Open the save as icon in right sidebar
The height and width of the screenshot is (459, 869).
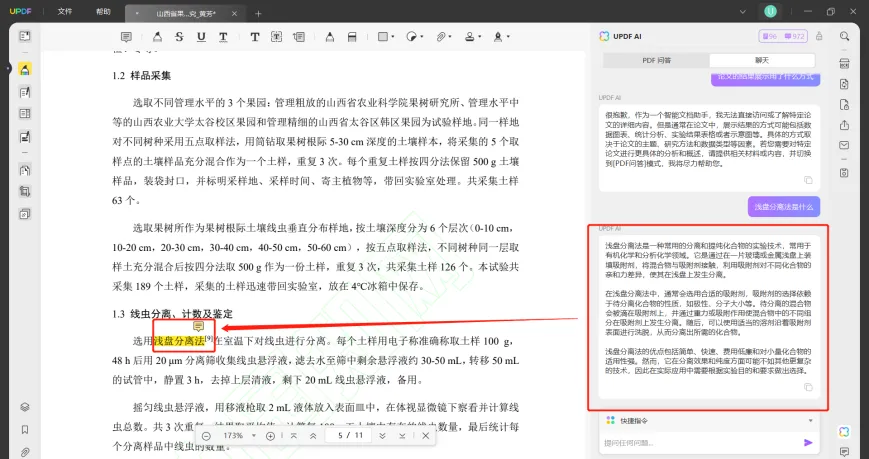coord(844,172)
